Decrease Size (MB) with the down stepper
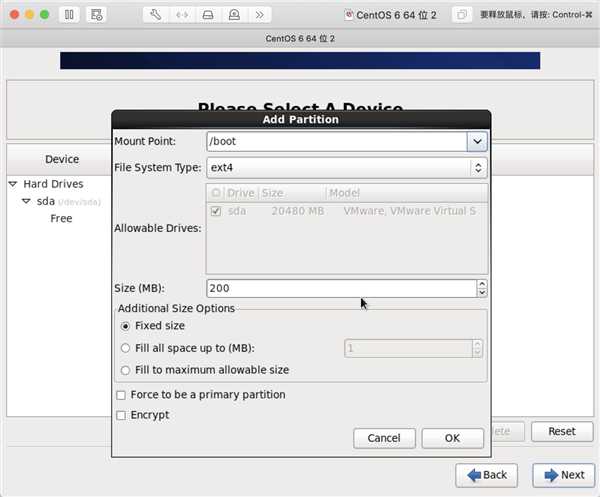The image size is (600, 497). [x=482, y=293]
